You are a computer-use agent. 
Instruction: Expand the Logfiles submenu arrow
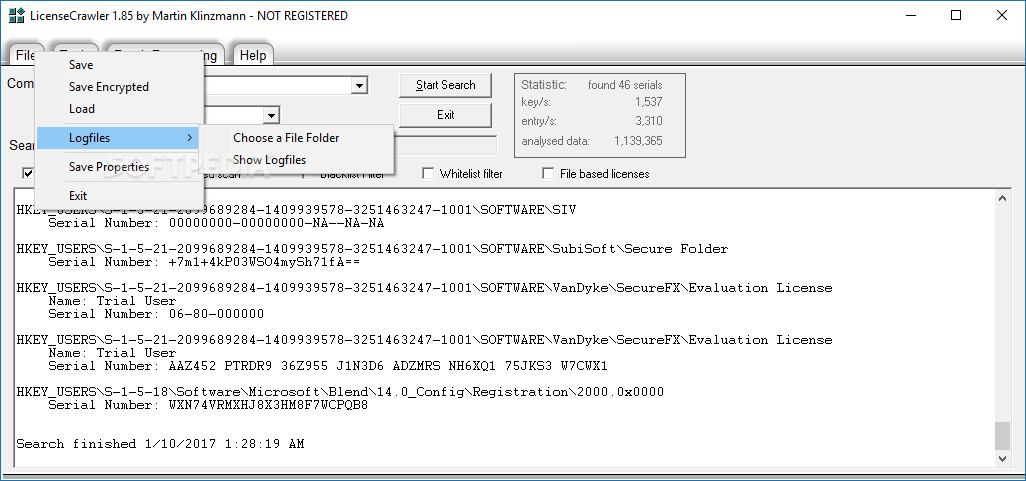[x=189, y=138]
